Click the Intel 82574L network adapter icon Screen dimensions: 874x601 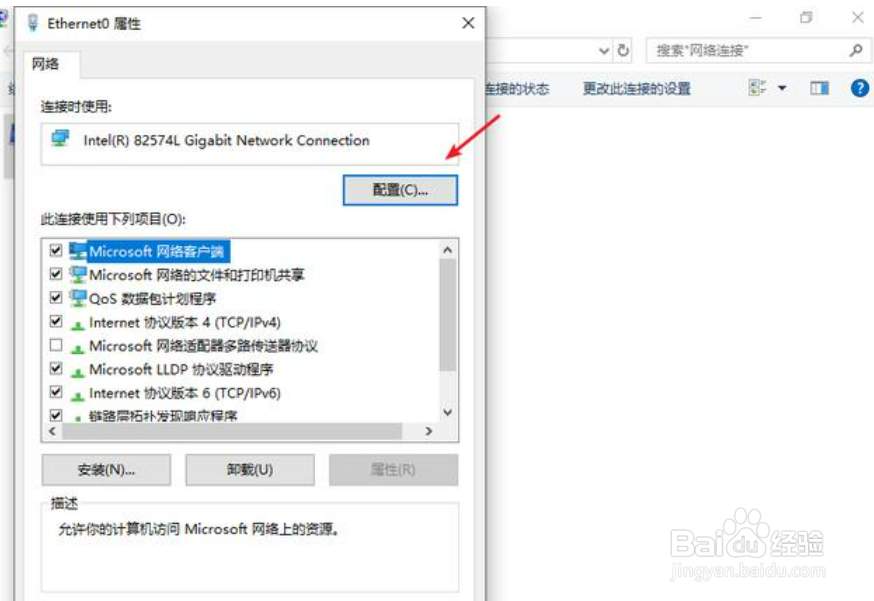pyautogui.click(x=60, y=138)
